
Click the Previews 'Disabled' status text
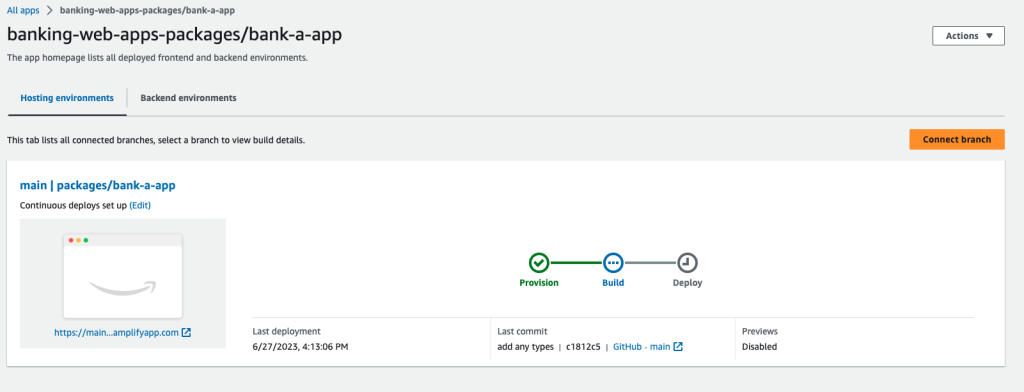760,347
